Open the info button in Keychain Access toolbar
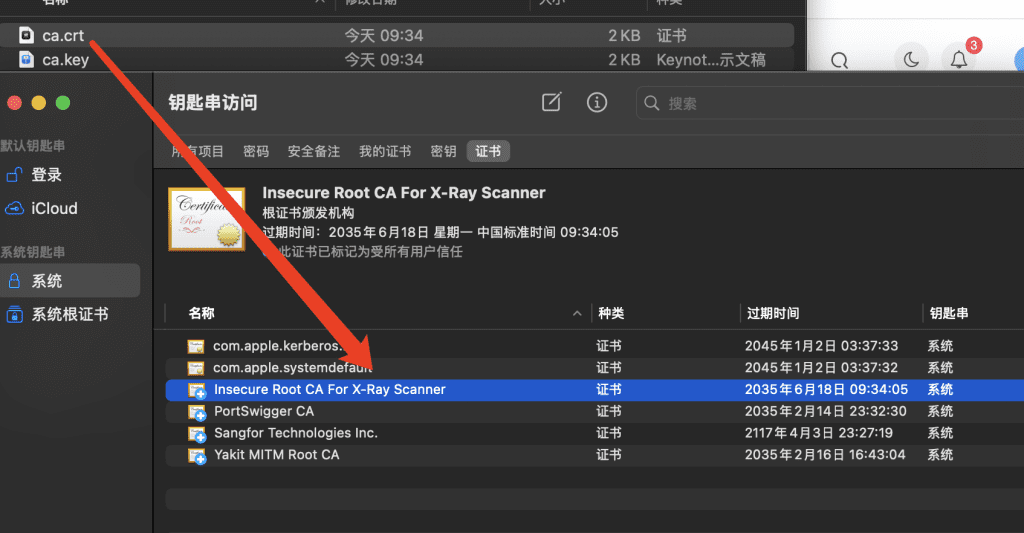 pos(597,103)
